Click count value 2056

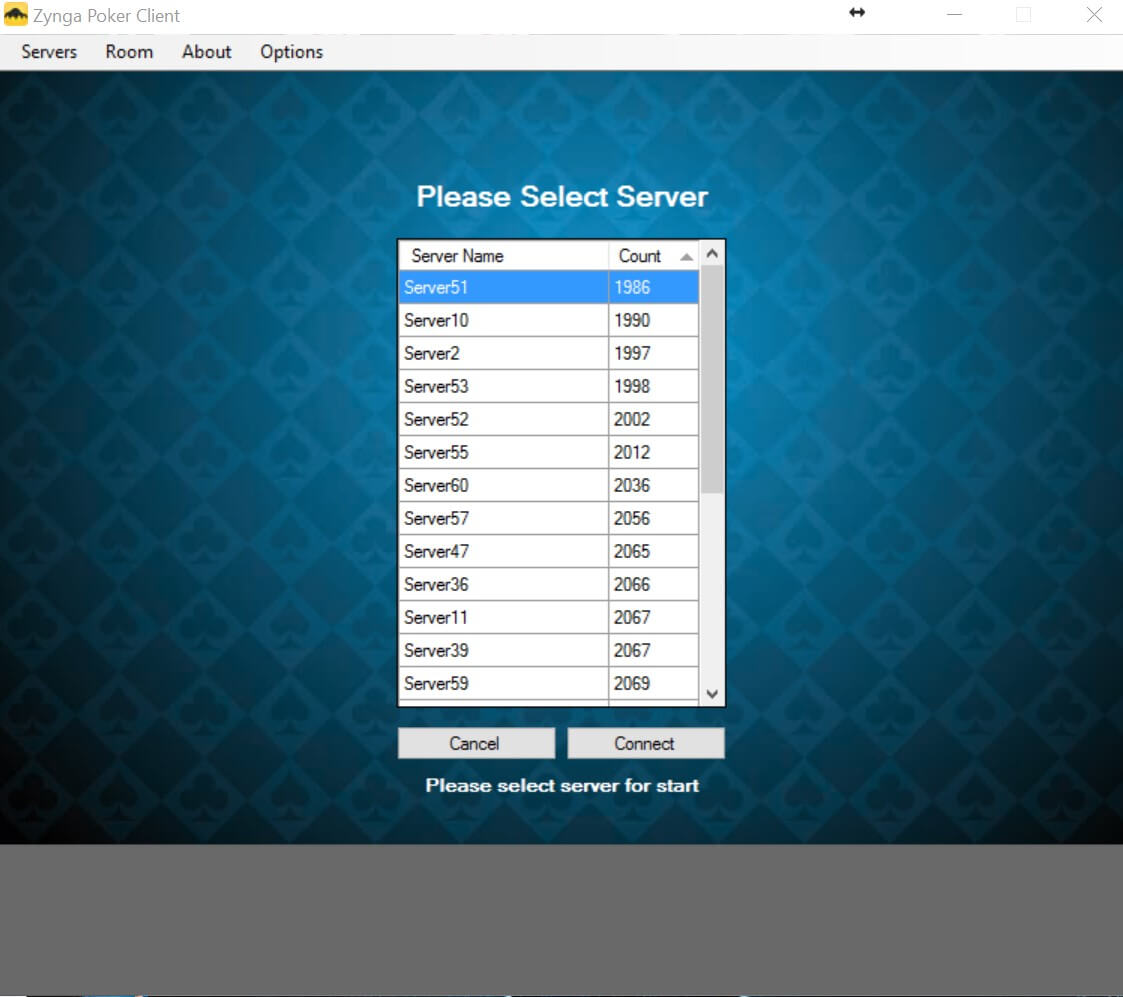632,518
